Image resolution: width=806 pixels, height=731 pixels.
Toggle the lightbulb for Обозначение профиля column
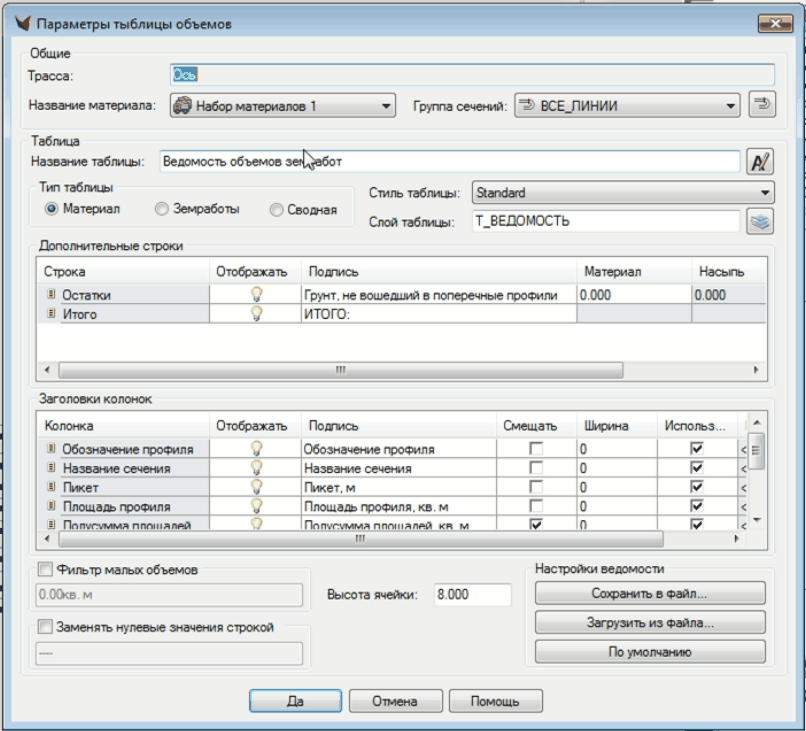tap(255, 449)
